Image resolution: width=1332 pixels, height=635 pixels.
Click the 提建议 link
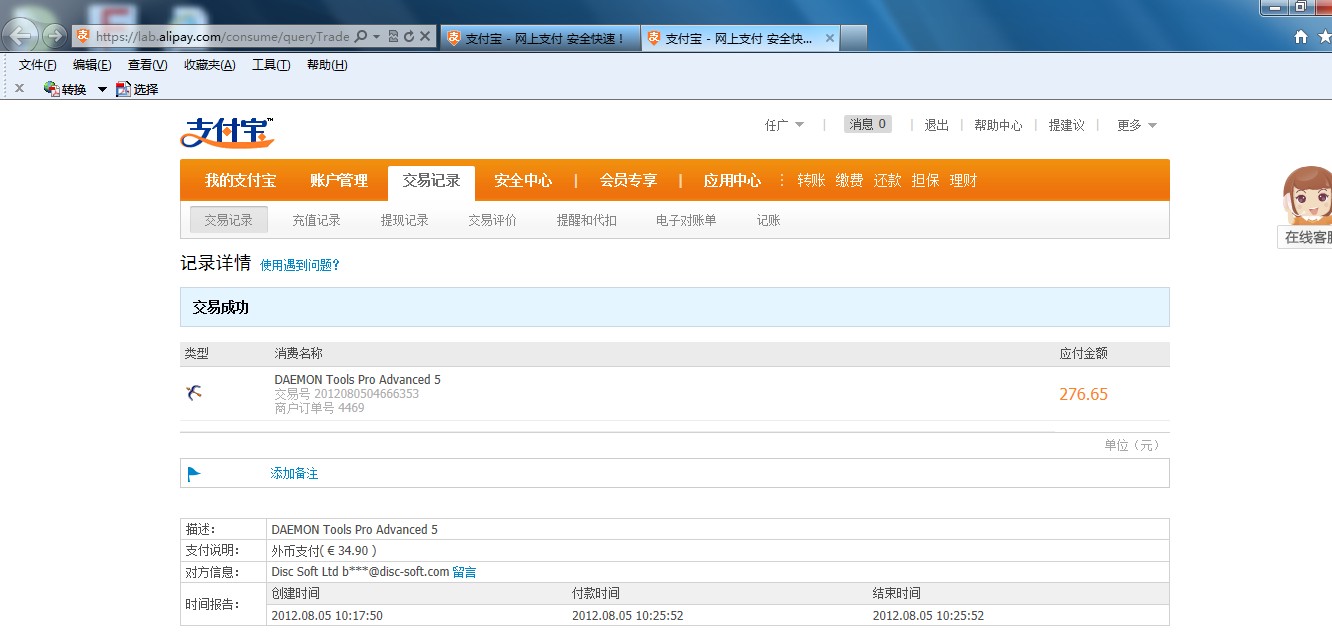pyautogui.click(x=1066, y=125)
